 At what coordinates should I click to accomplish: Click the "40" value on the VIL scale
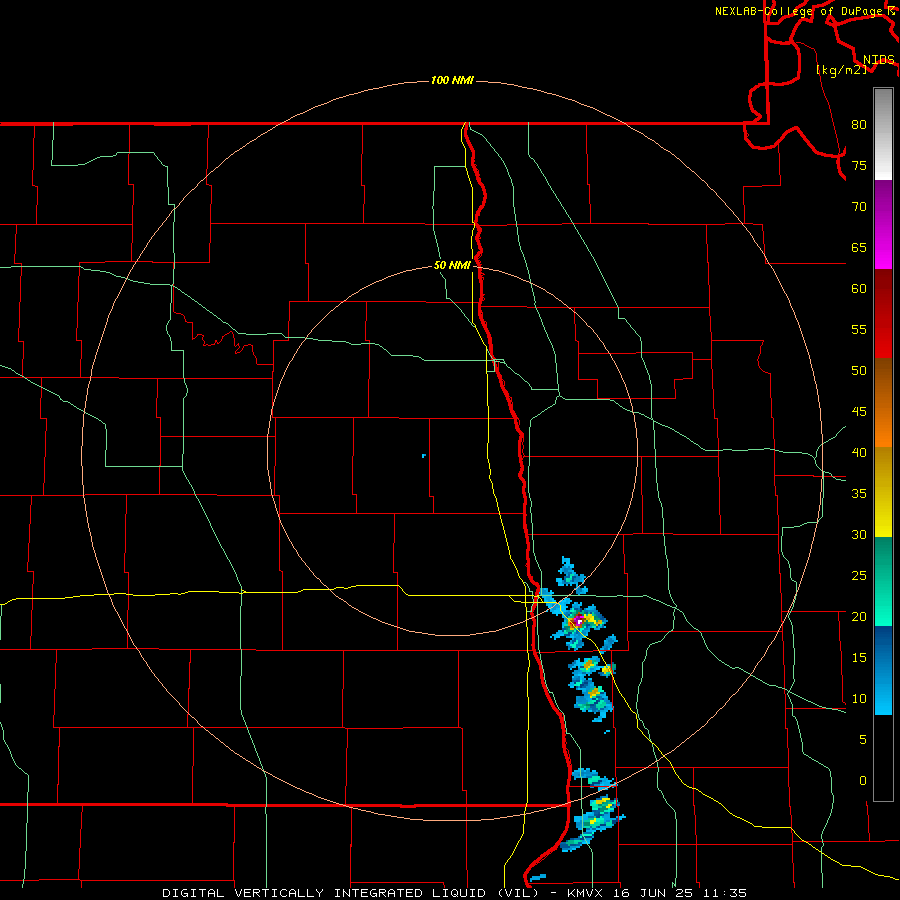pos(859,452)
